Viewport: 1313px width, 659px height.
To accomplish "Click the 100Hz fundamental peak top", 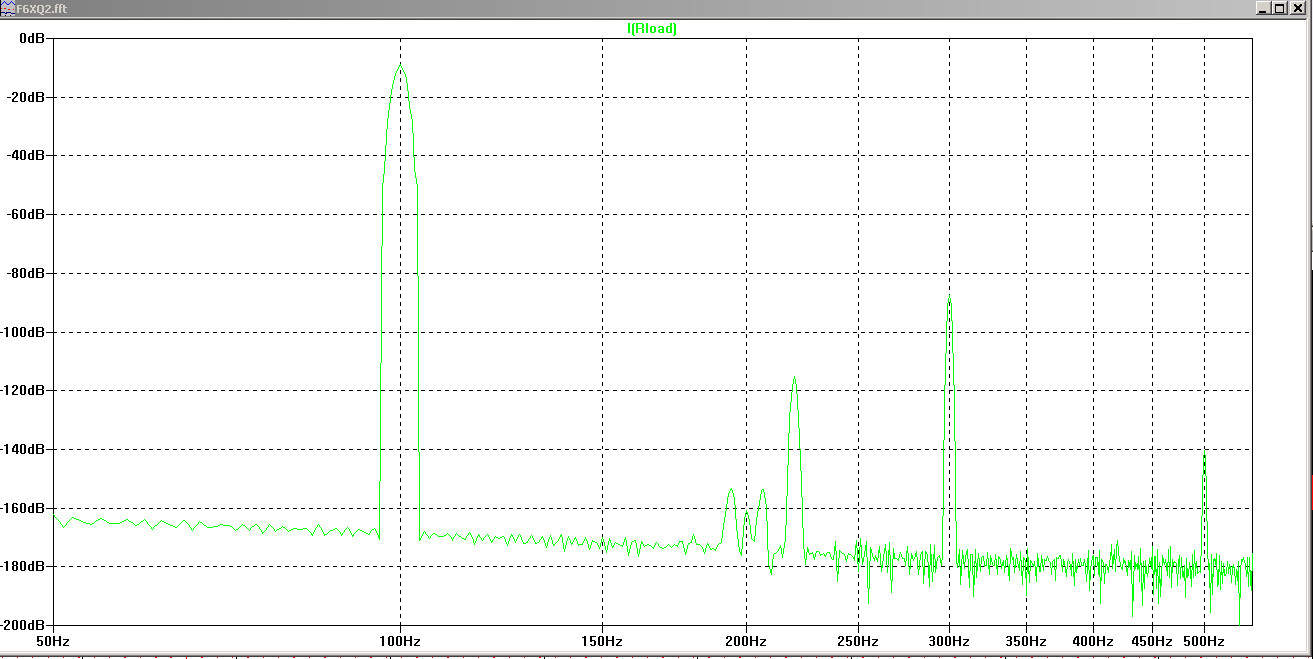I will 400,65.
